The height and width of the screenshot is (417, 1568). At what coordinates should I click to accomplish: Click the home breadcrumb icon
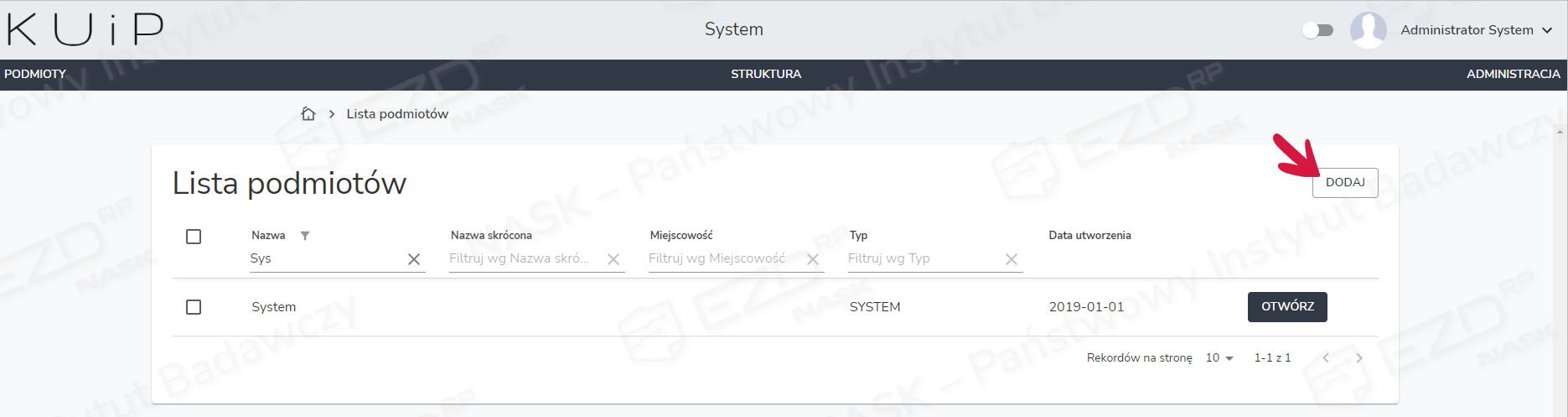[x=308, y=114]
